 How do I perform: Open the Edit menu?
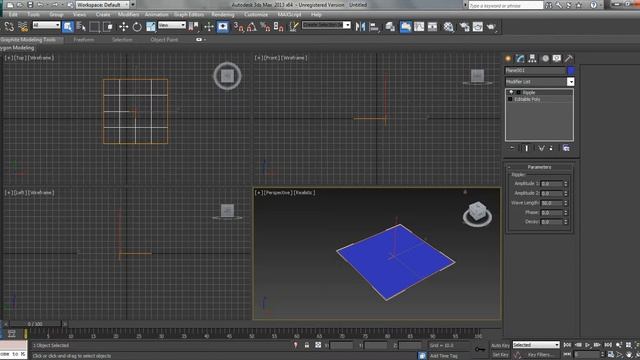(x=13, y=15)
